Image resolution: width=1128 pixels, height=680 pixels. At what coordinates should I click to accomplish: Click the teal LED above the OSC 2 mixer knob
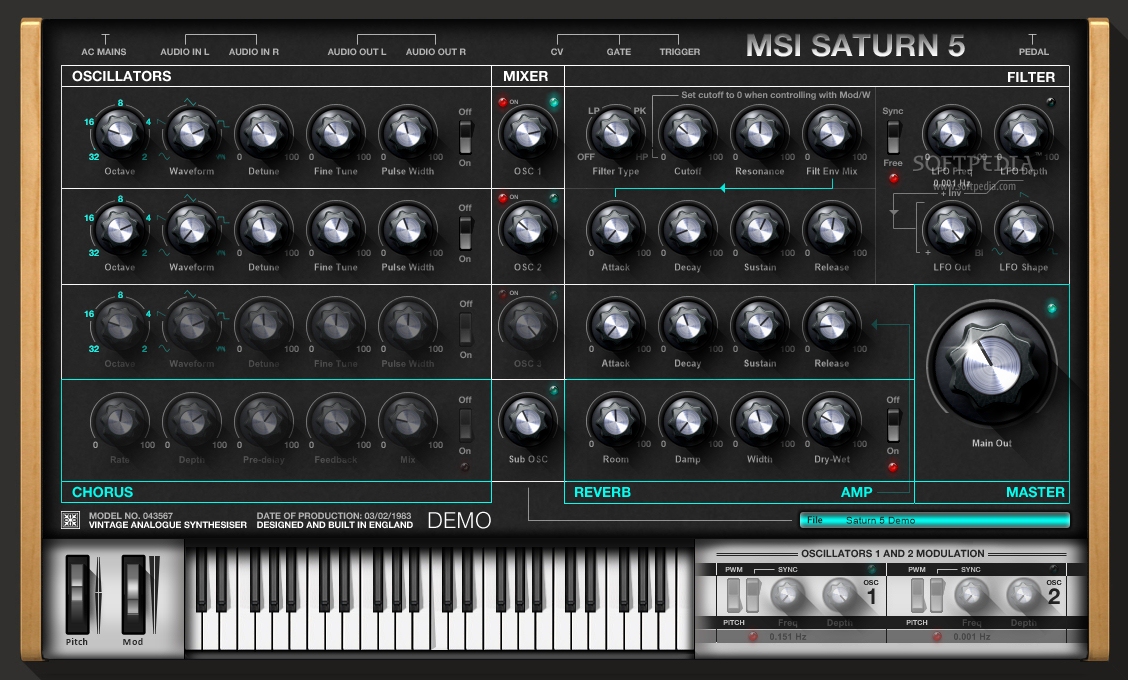(x=554, y=198)
